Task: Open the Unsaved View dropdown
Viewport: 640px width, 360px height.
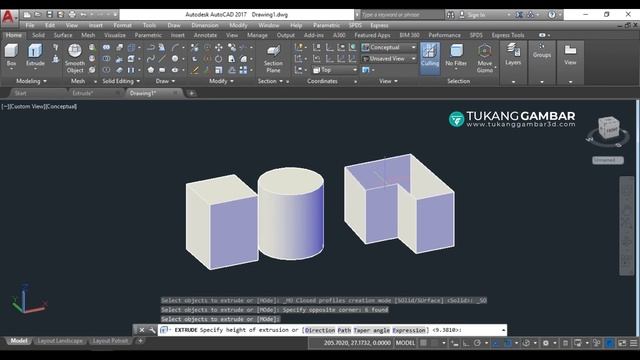Action: pyautogui.click(x=389, y=59)
